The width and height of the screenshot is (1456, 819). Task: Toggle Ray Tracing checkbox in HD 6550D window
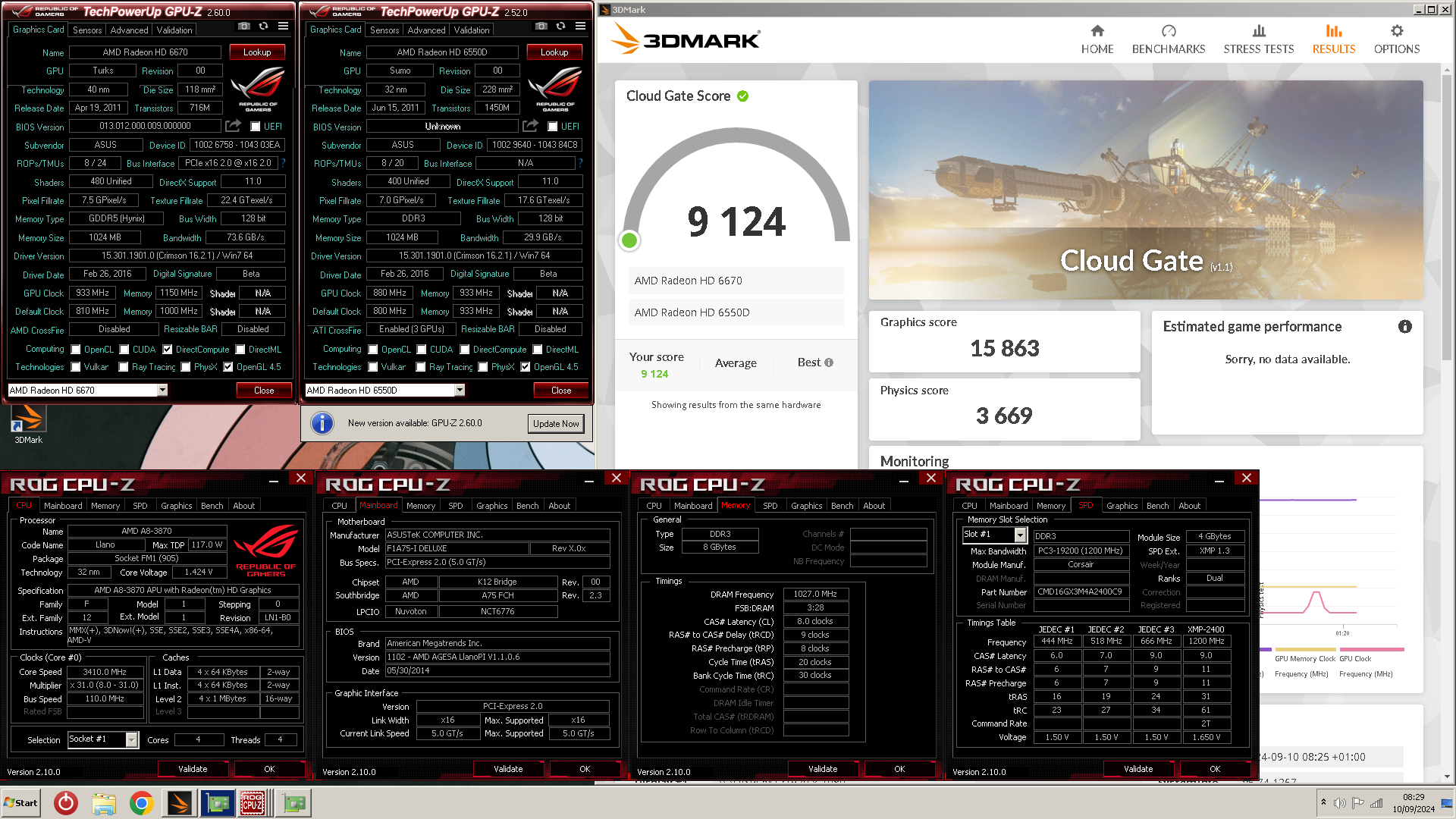tap(421, 367)
